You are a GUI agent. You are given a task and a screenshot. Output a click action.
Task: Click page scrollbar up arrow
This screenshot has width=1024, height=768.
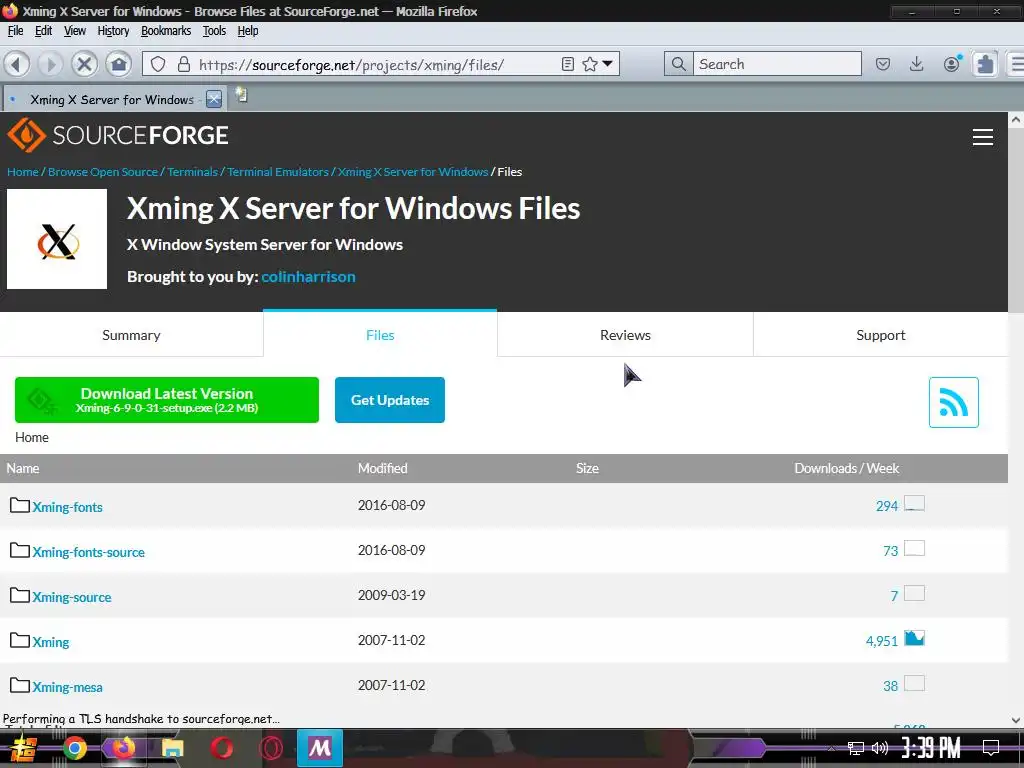click(1016, 120)
